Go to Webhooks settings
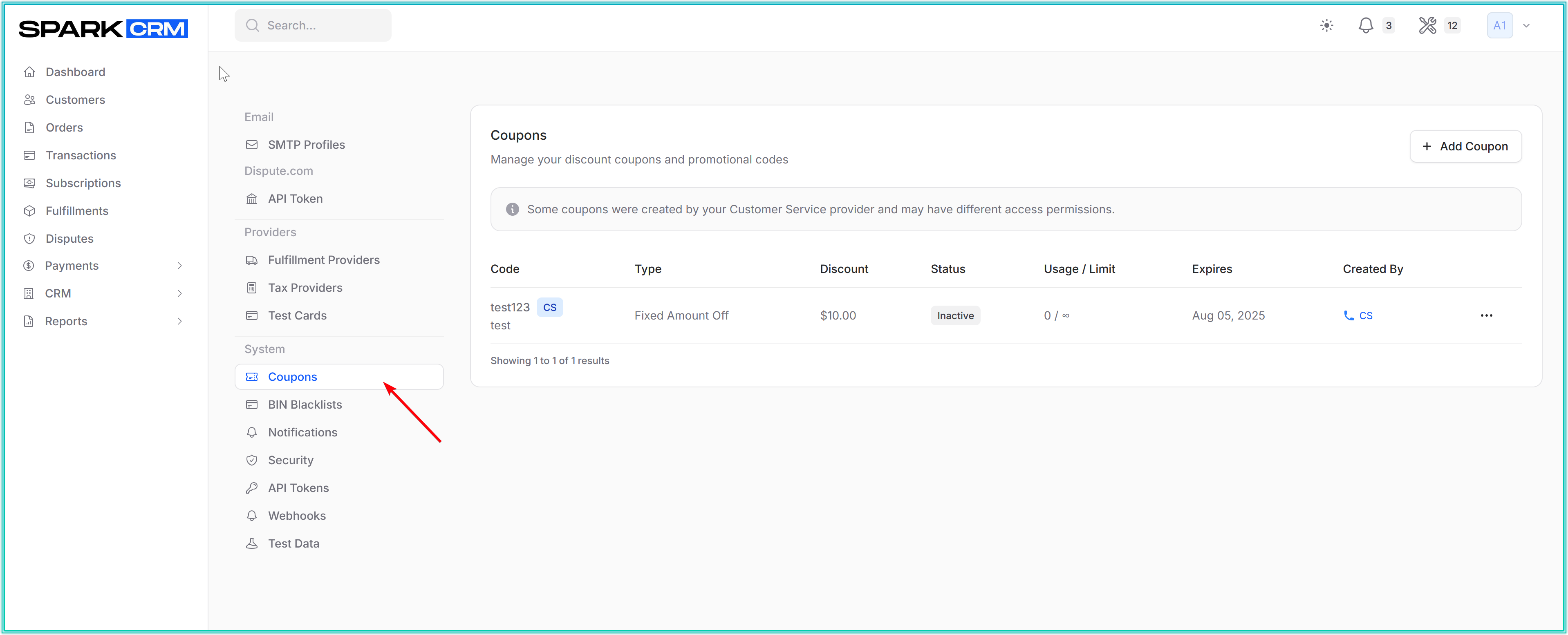 [x=296, y=515]
